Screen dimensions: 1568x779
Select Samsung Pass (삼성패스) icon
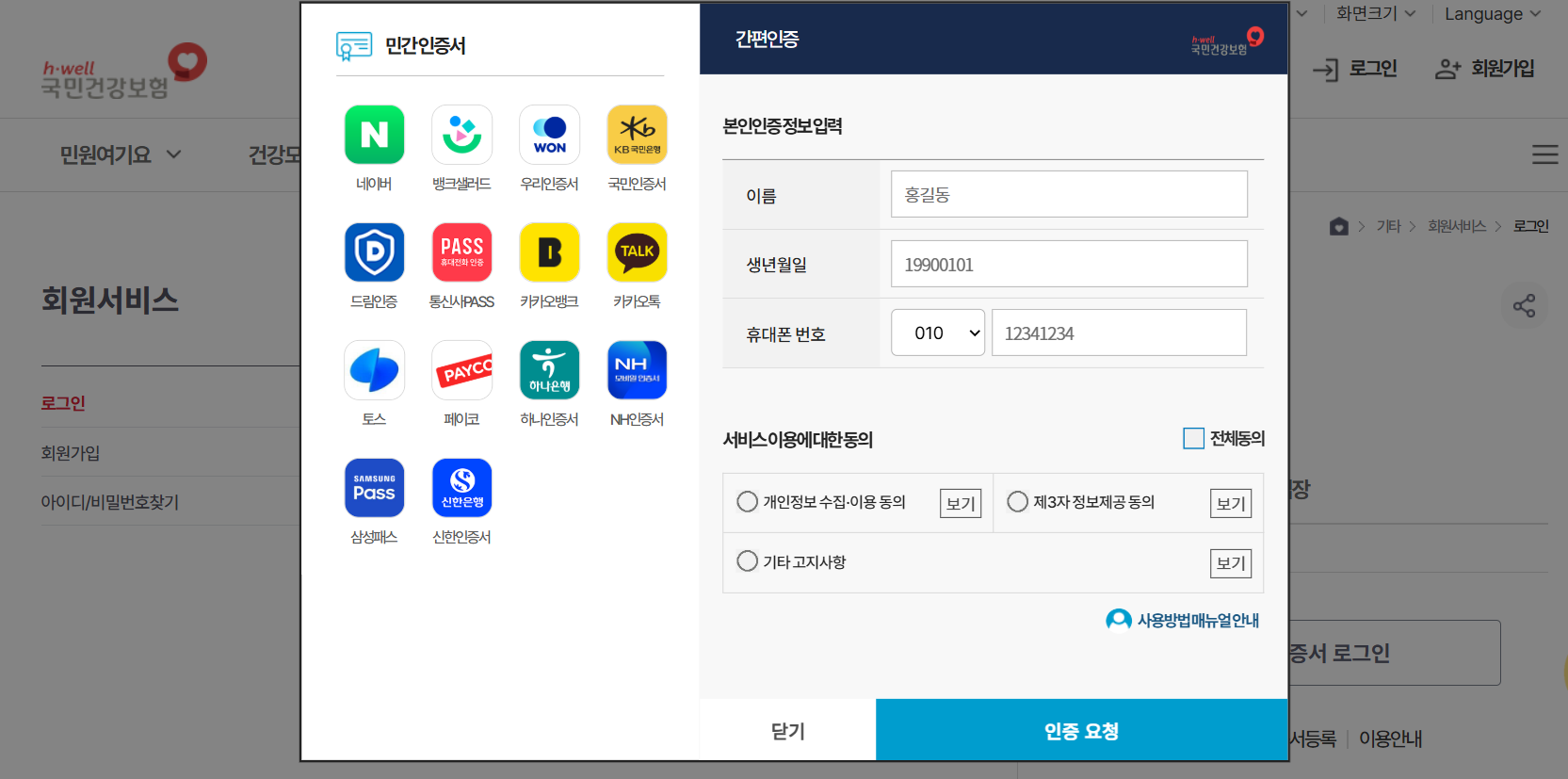374,488
